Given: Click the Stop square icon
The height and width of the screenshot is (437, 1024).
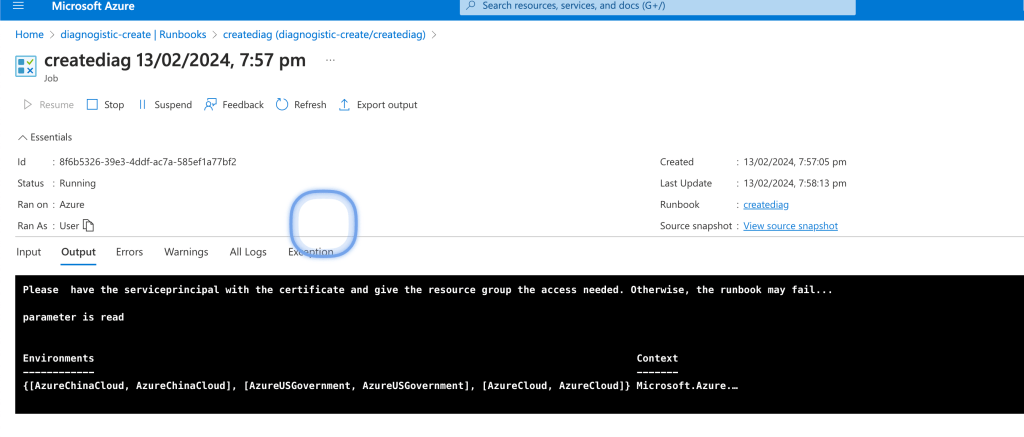Looking at the screenshot, I should coord(92,105).
